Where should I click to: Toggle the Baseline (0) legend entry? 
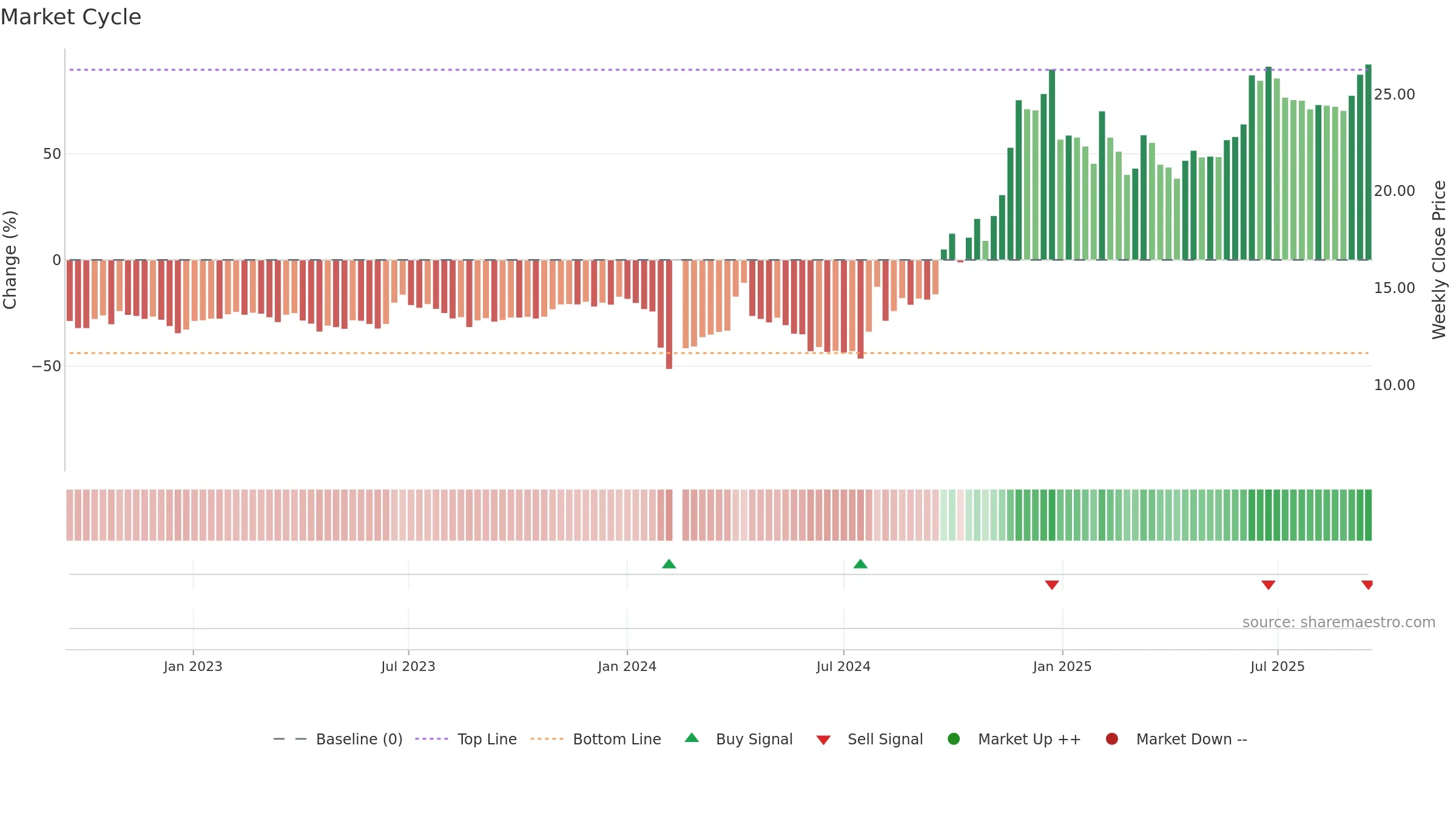[x=338, y=739]
